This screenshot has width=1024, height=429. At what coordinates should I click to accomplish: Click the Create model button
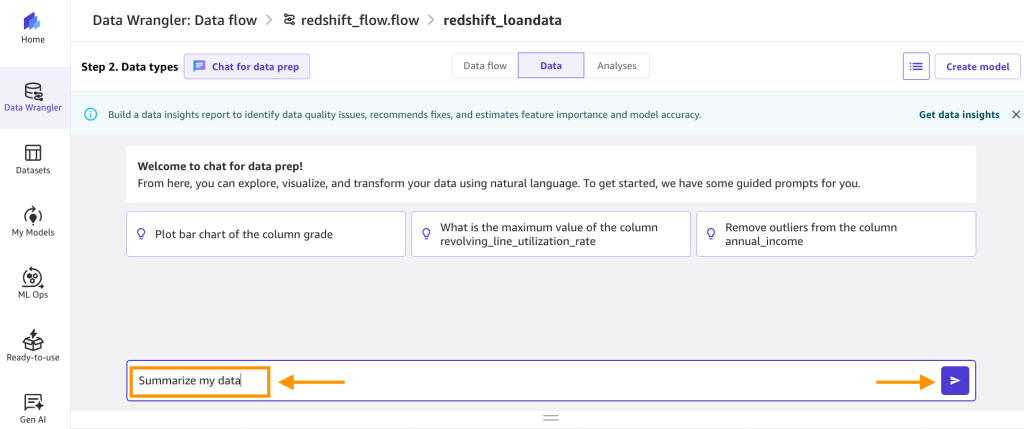pyautogui.click(x=978, y=67)
